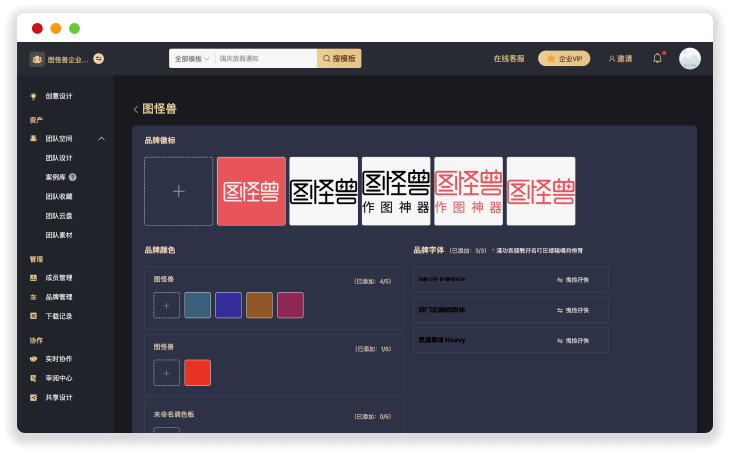The width and height of the screenshot is (730, 454).
Task: Select the black 图怪兽 作图神器 logo thumbnail
Action: click(396, 191)
